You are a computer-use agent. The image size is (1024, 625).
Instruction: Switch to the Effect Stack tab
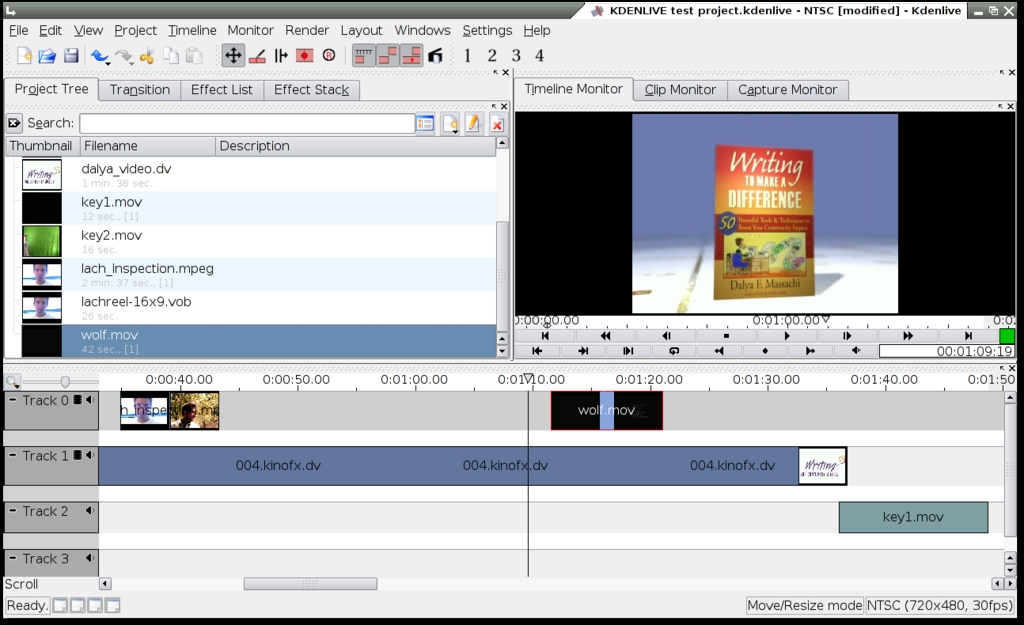click(311, 90)
